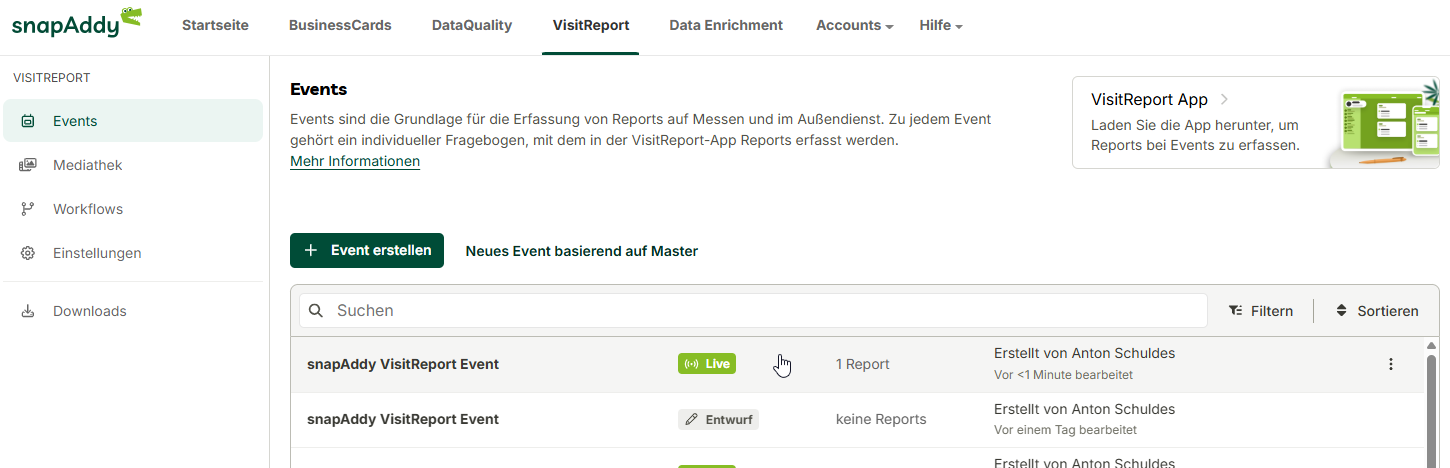Click the Einstellungen gear icon
This screenshot has height=468, width=1450.
pos(28,253)
